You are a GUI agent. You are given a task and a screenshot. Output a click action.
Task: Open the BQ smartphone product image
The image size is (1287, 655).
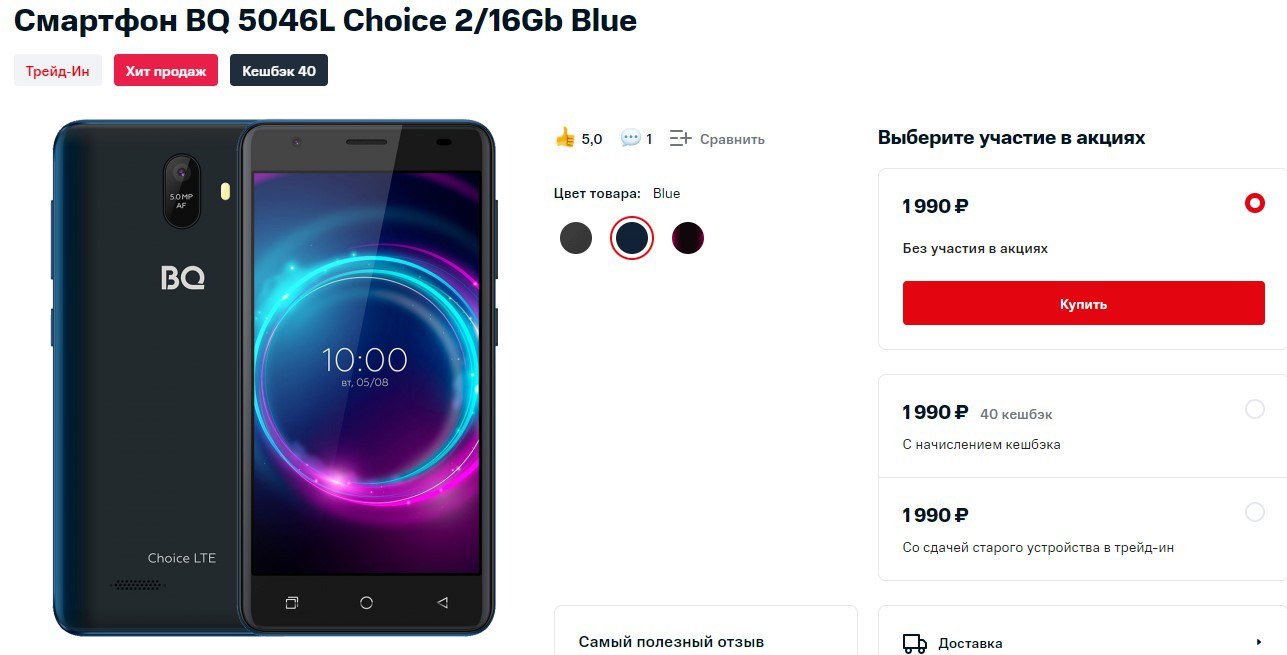point(274,378)
